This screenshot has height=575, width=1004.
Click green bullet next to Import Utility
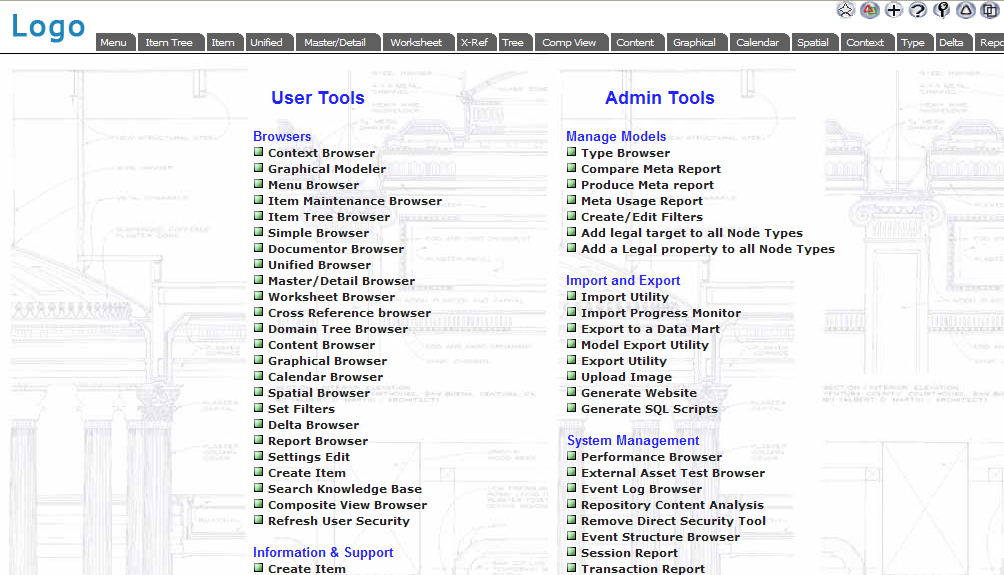point(572,296)
